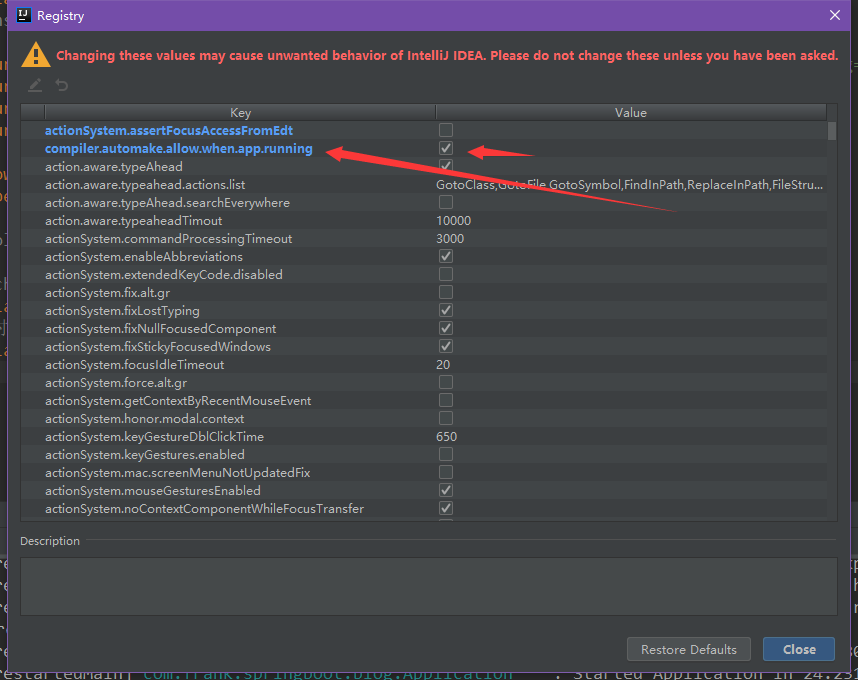Screen dimensions: 858x680
Task: Select actionSystem.mac.screenMenuNotUpdatedFix key
Action: [177, 473]
